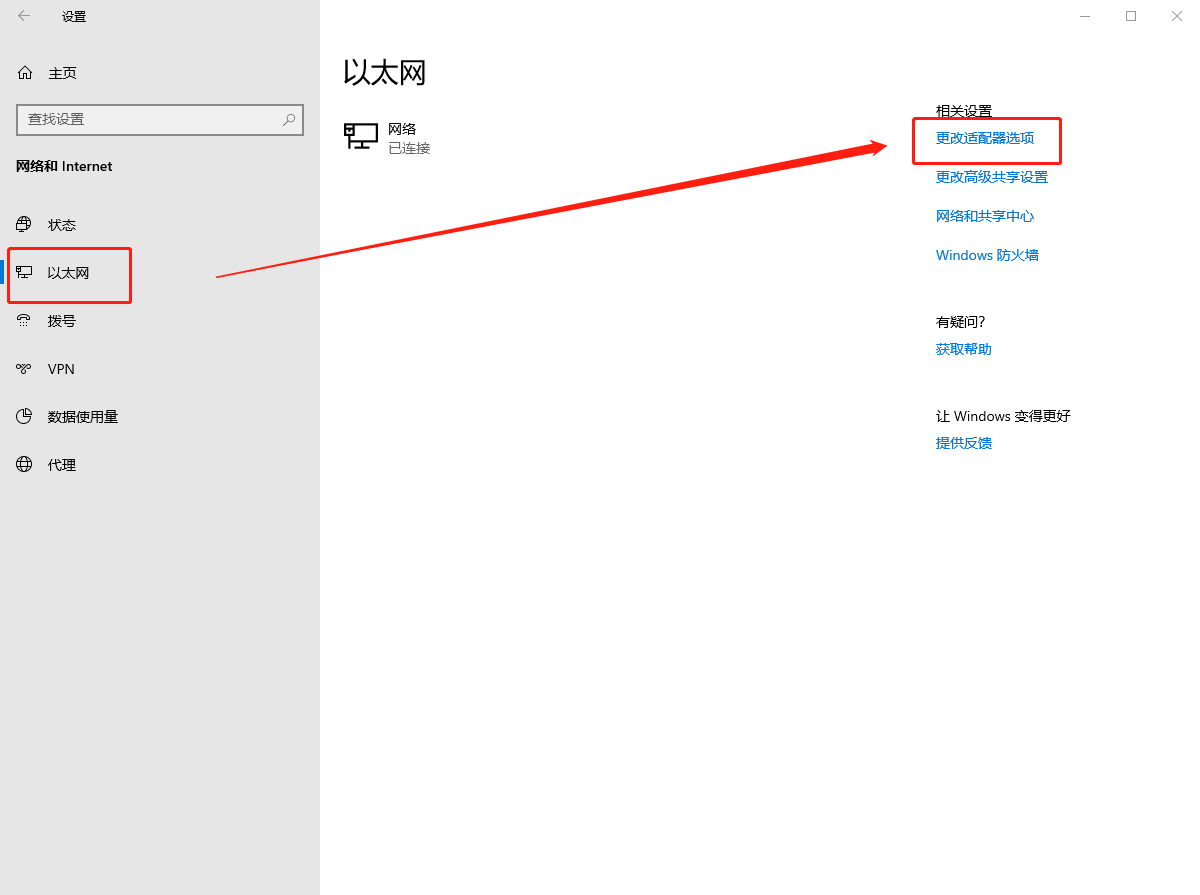Click the 查找设置 search field
This screenshot has width=1200, height=895.
160,119
